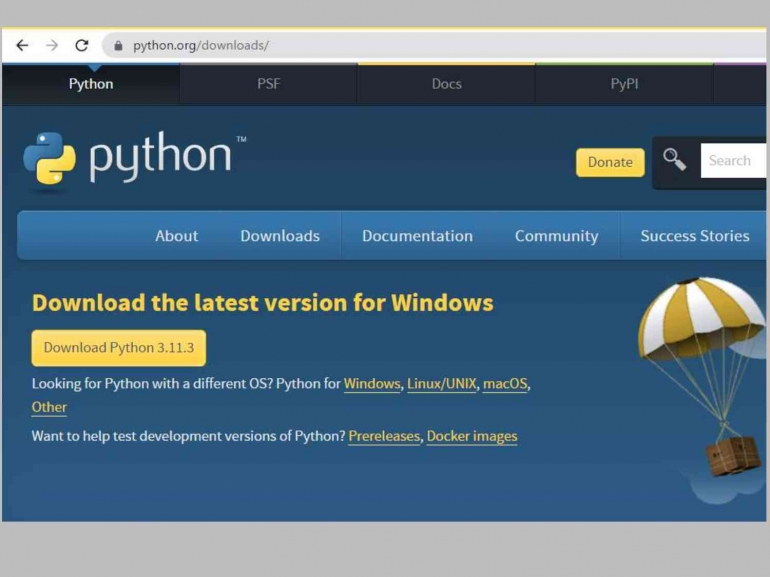The width and height of the screenshot is (770, 577).
Task: Go back using the browser back arrow
Action: click(23, 46)
